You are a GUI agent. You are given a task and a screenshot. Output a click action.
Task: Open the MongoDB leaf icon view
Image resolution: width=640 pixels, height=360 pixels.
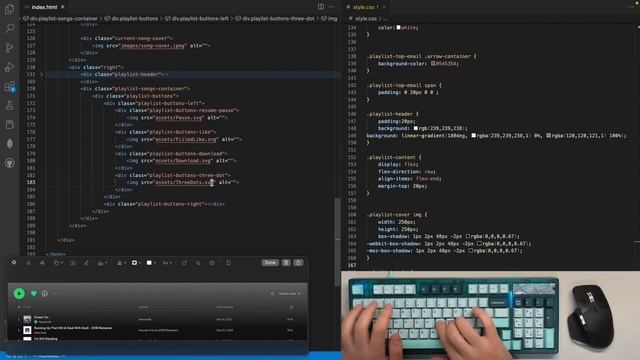[9, 144]
